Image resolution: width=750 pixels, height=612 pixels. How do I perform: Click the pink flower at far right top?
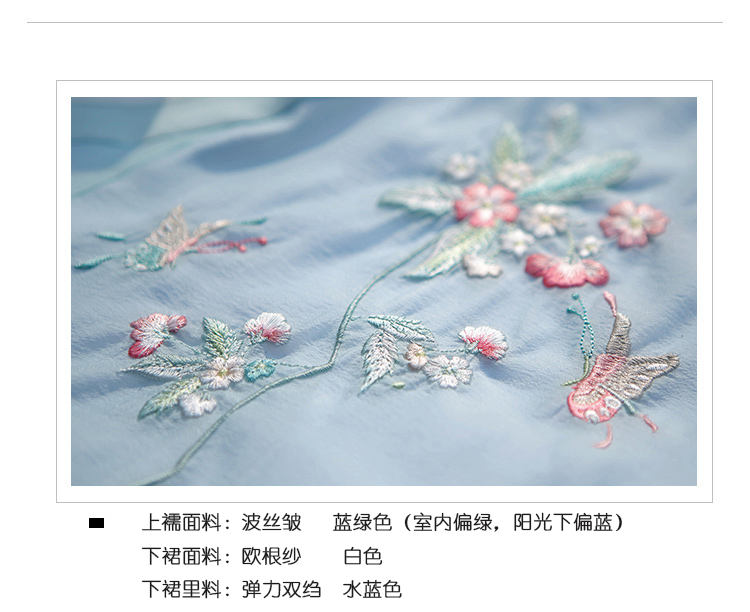point(633,223)
